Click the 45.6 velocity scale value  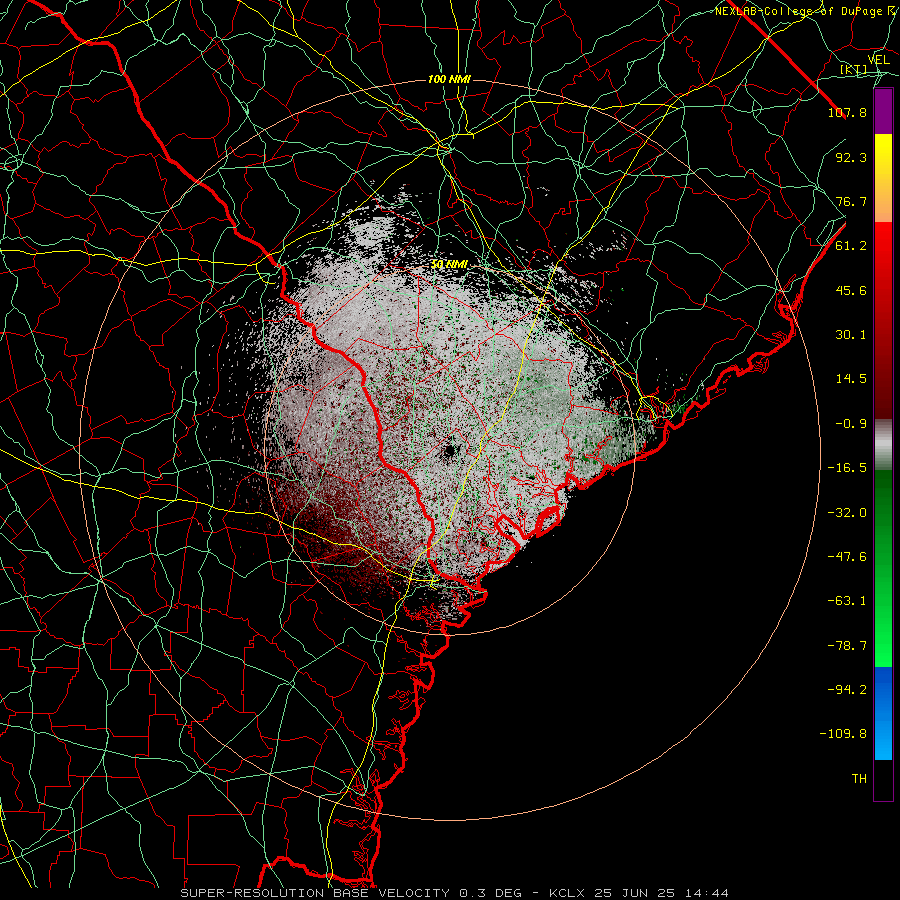coord(851,290)
